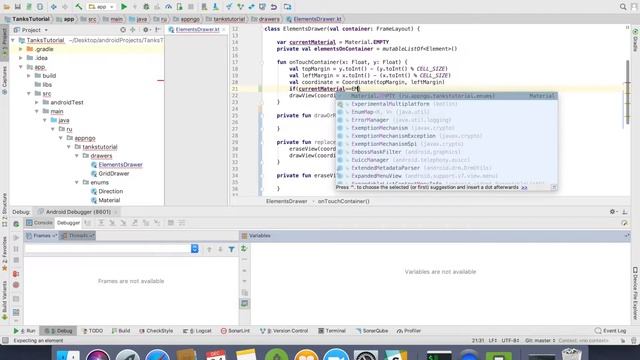The height and width of the screenshot is (360, 640).
Task: Open the Terminal tool window
Action: (332, 331)
